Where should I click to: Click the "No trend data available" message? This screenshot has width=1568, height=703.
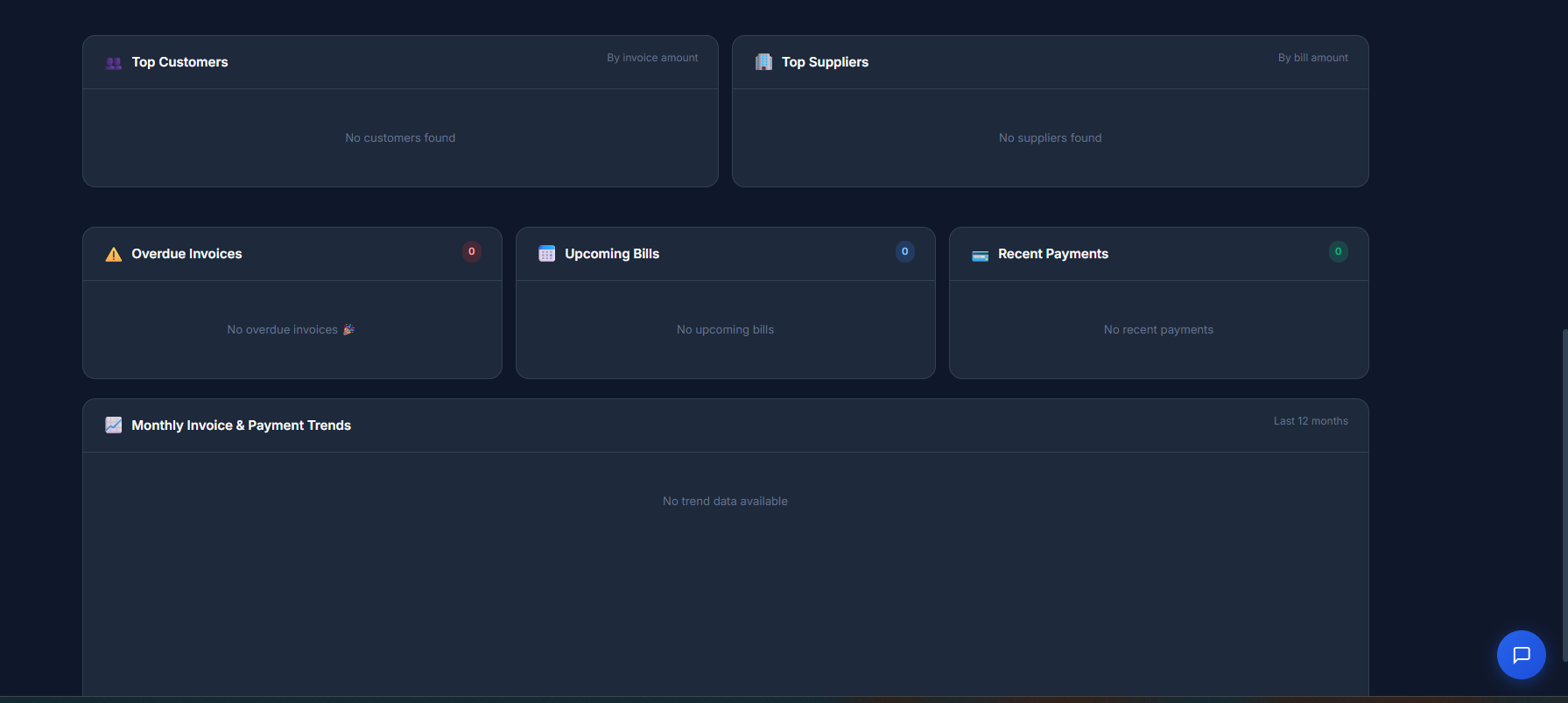[725, 502]
